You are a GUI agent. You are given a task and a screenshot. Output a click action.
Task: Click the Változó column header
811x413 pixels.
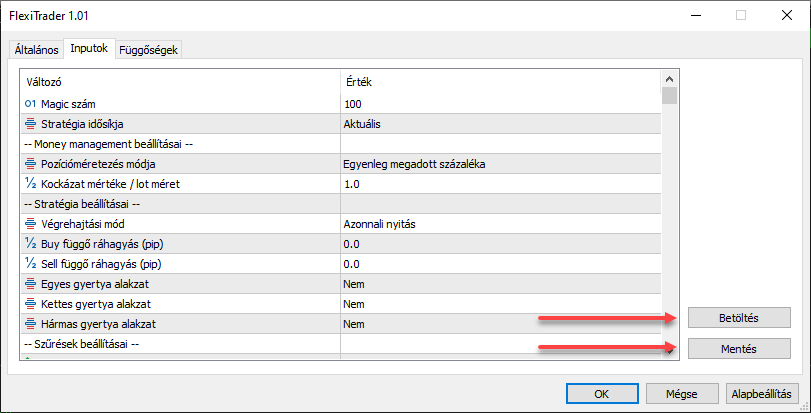[x=180, y=82]
